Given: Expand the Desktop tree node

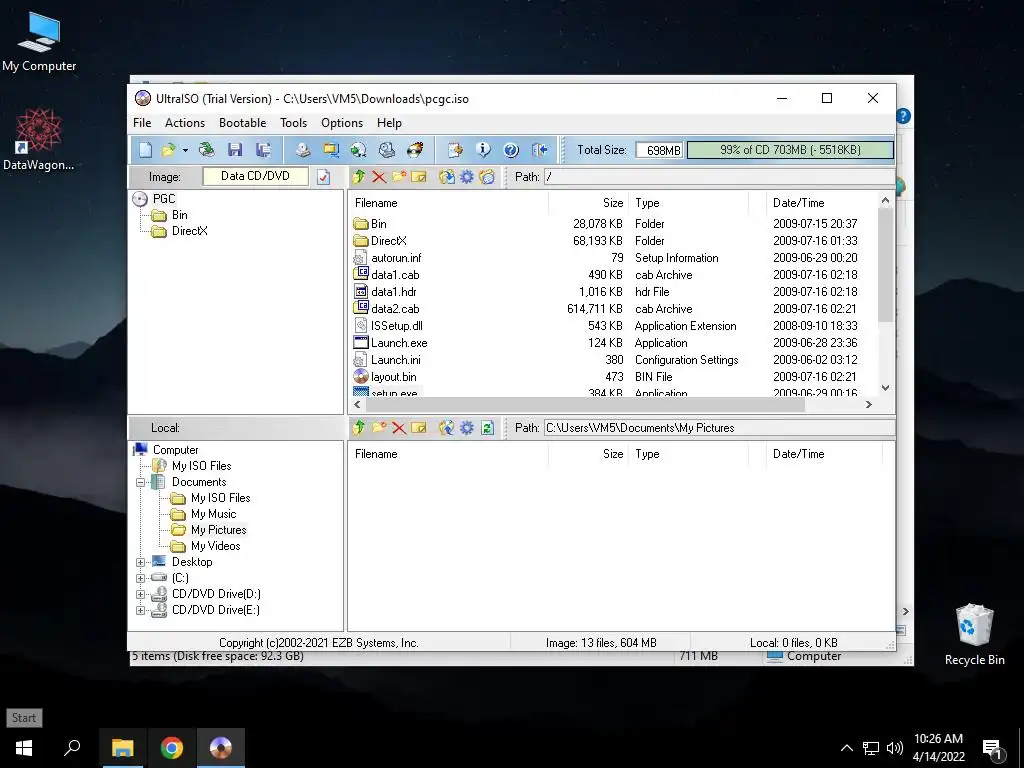Looking at the screenshot, I should point(140,562).
